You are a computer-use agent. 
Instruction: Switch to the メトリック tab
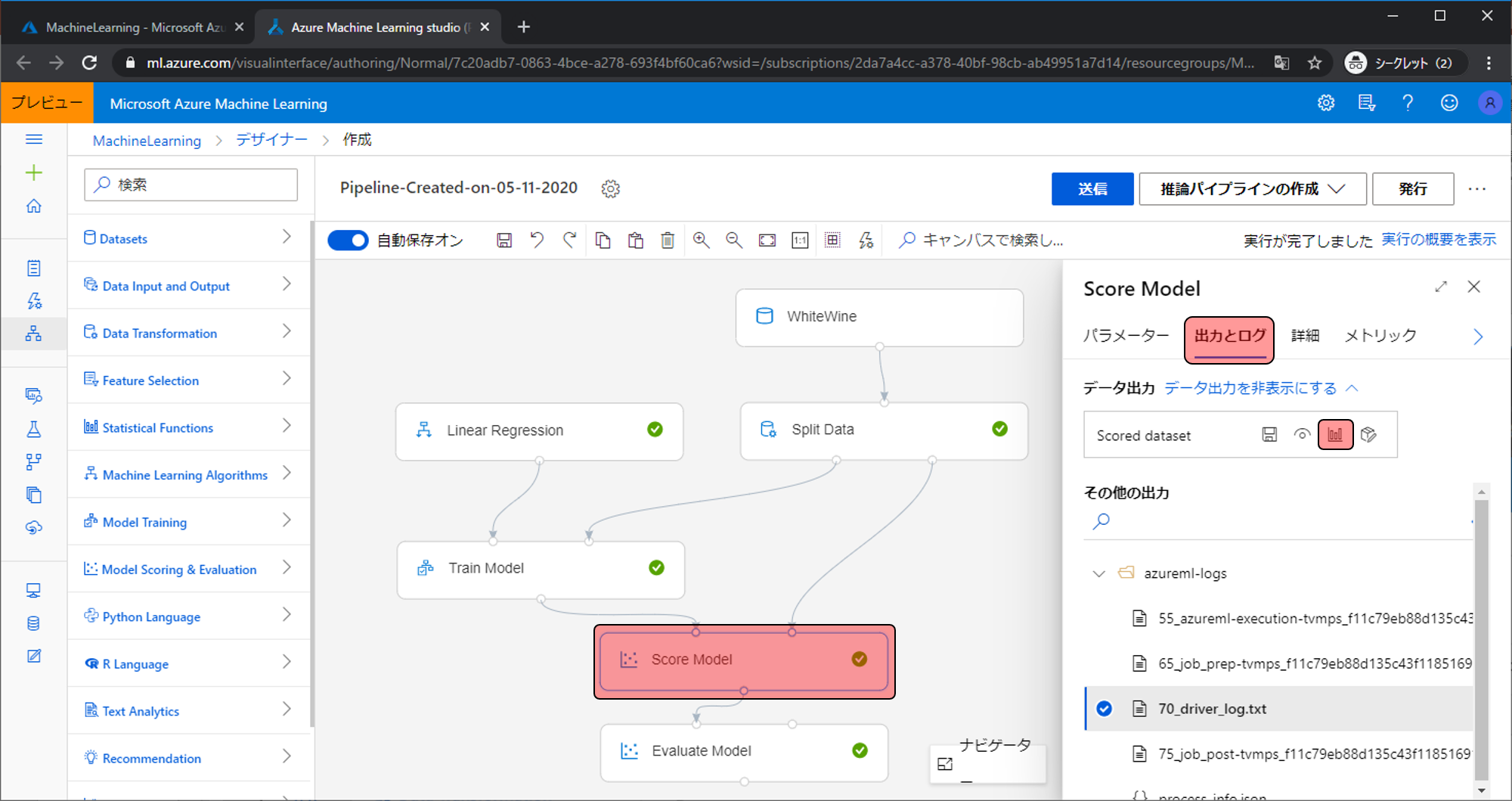tap(1380, 336)
